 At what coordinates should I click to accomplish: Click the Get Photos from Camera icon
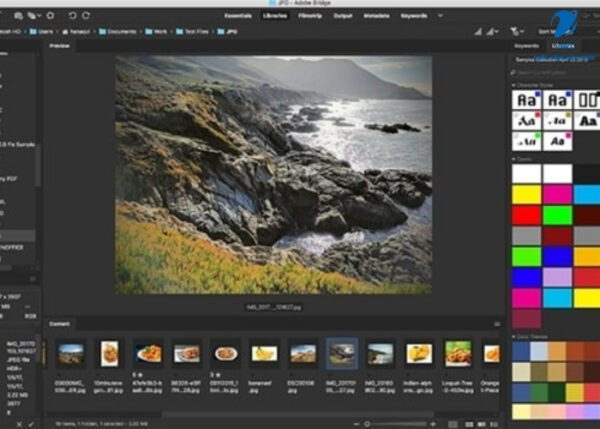(x=18, y=16)
